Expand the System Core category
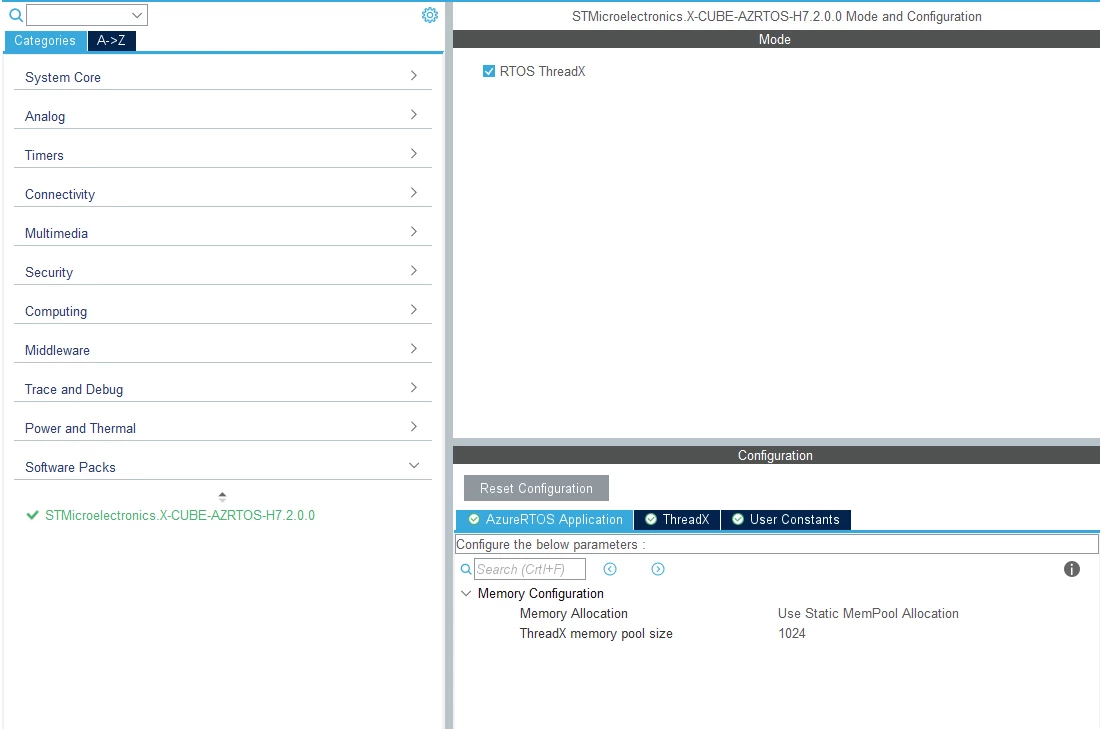Image resolution: width=1100 pixels, height=729 pixels. pyautogui.click(x=222, y=76)
